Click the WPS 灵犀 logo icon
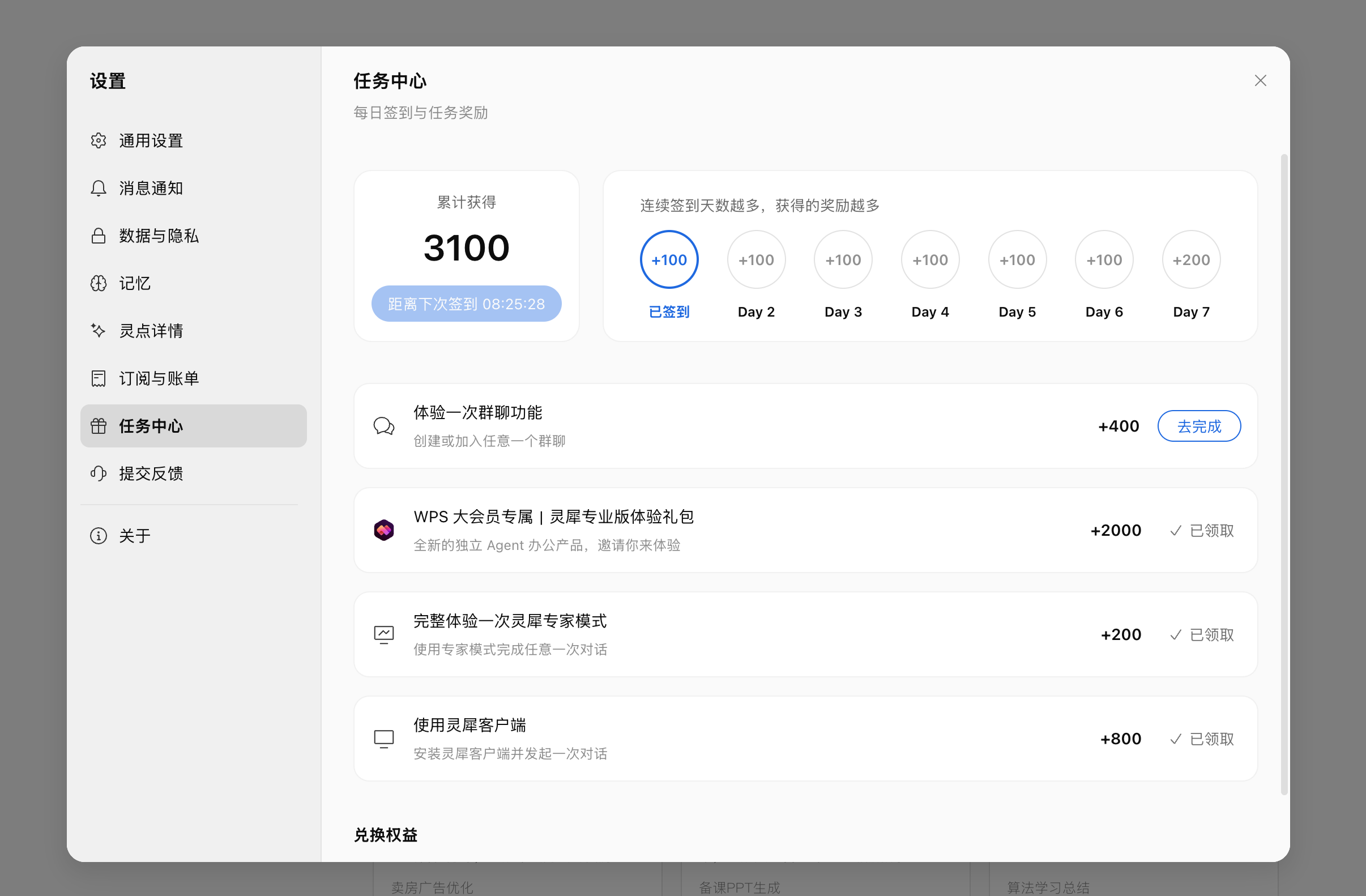This screenshot has height=896, width=1366. coord(384,530)
